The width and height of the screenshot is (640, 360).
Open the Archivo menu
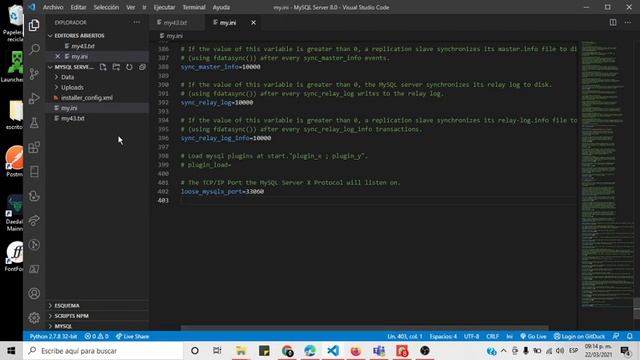(53, 7)
